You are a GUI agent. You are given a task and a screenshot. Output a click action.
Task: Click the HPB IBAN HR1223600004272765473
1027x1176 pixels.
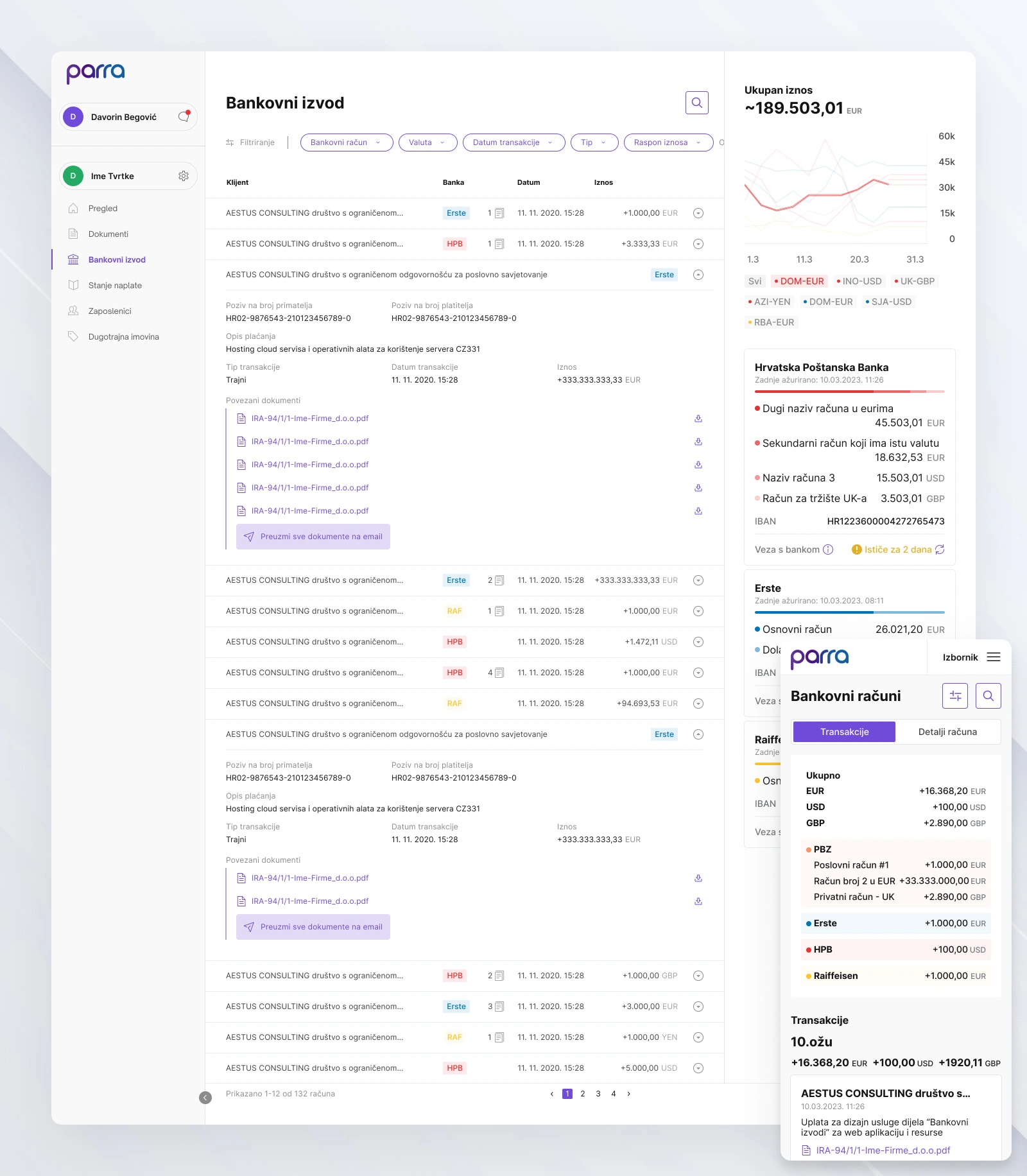click(x=886, y=521)
